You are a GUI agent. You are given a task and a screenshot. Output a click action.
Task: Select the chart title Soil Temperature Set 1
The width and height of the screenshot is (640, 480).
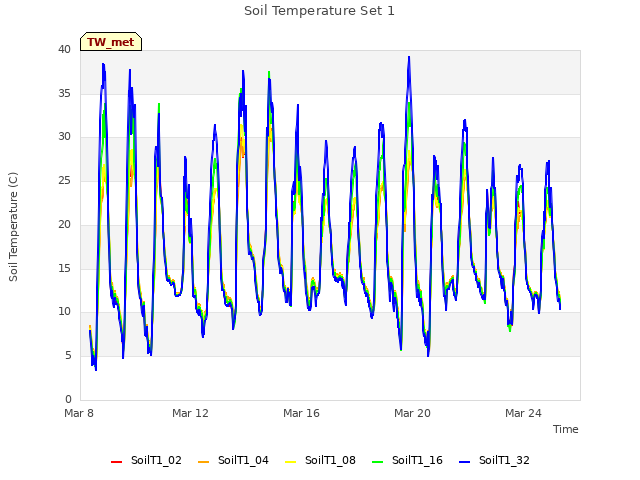[319, 11]
